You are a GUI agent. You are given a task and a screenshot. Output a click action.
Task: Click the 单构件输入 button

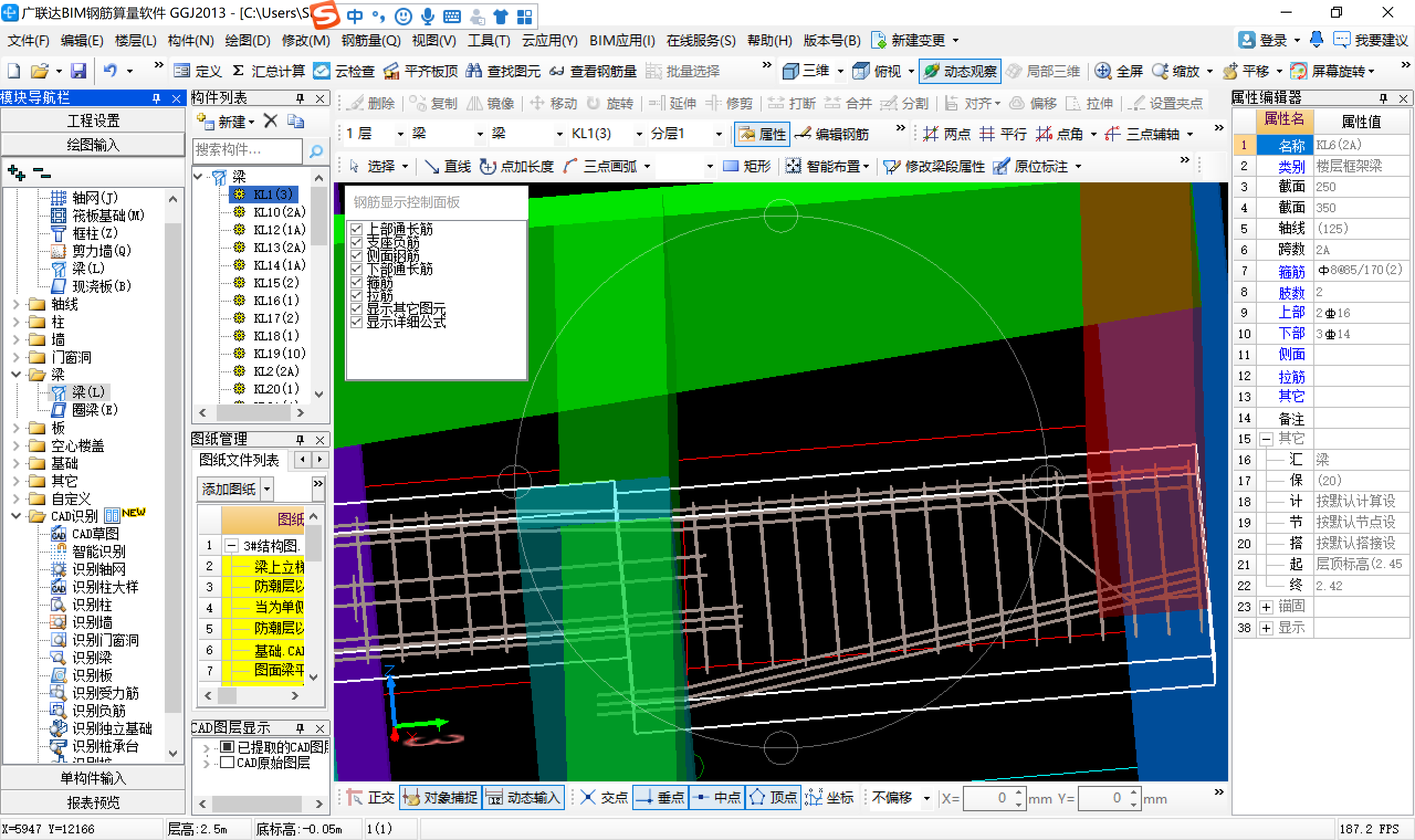click(93, 778)
